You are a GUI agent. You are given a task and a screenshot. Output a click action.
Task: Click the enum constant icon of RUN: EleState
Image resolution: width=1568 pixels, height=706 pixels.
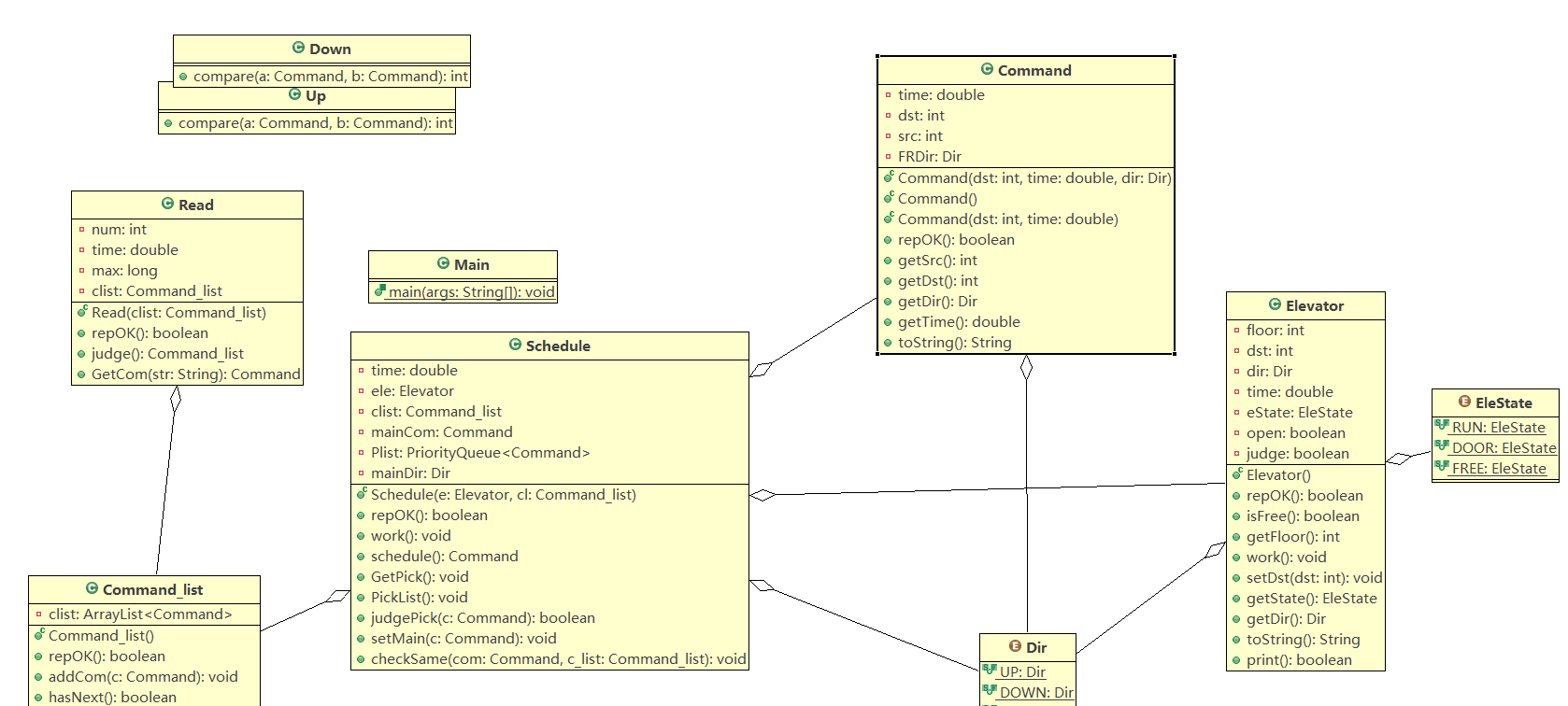point(1442,426)
